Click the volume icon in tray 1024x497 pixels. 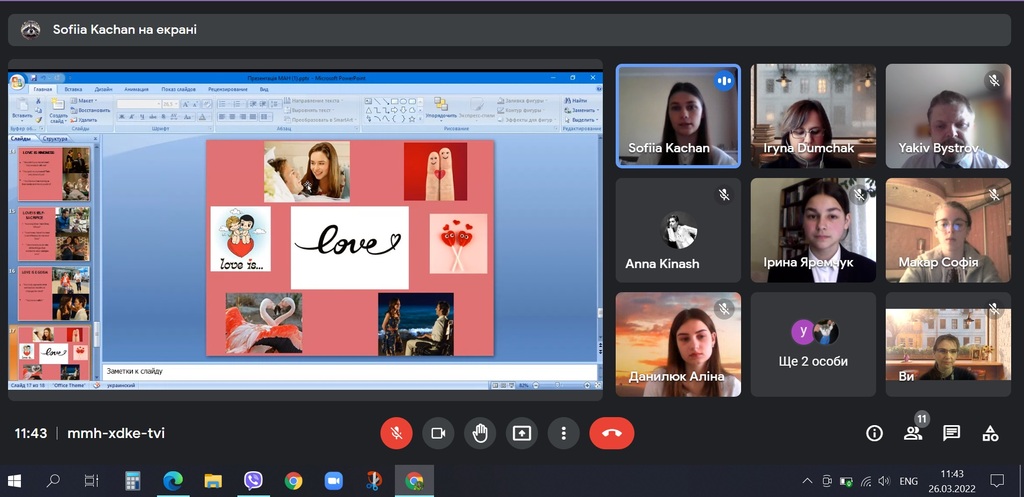(884, 481)
